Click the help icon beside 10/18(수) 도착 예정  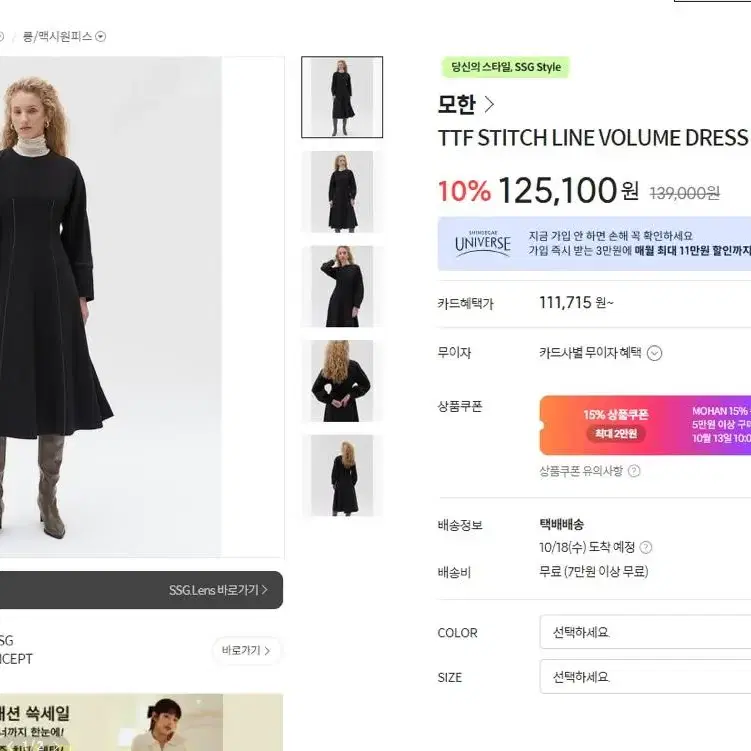[646, 547]
